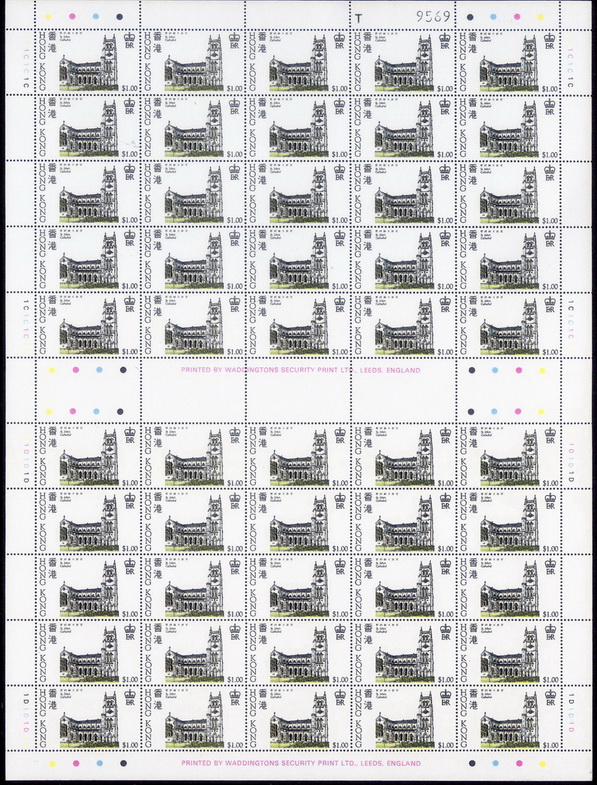Select the last stamp in the top row
597x785 pixels.
(x=508, y=62)
